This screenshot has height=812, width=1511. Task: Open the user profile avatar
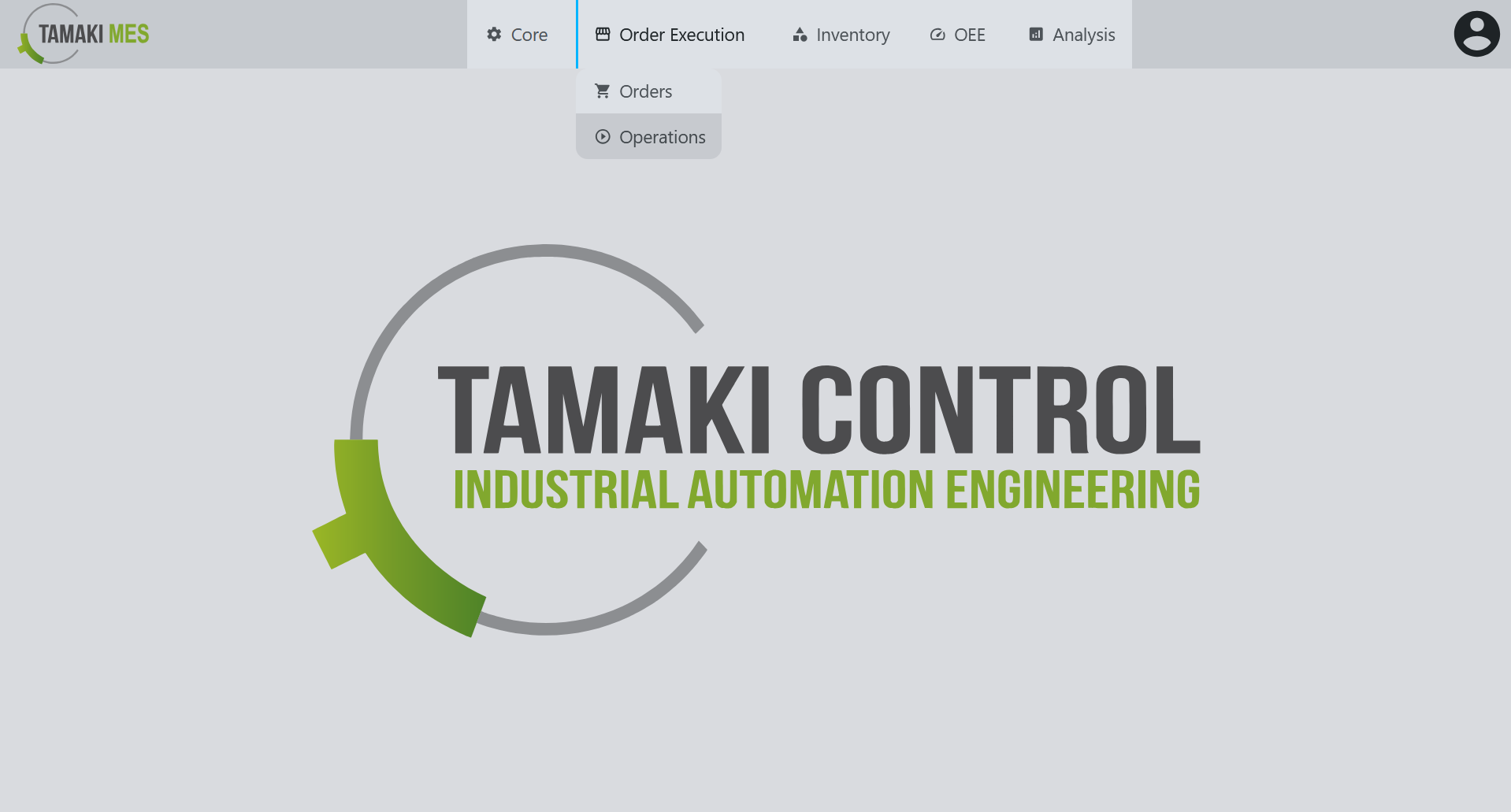click(1476, 34)
